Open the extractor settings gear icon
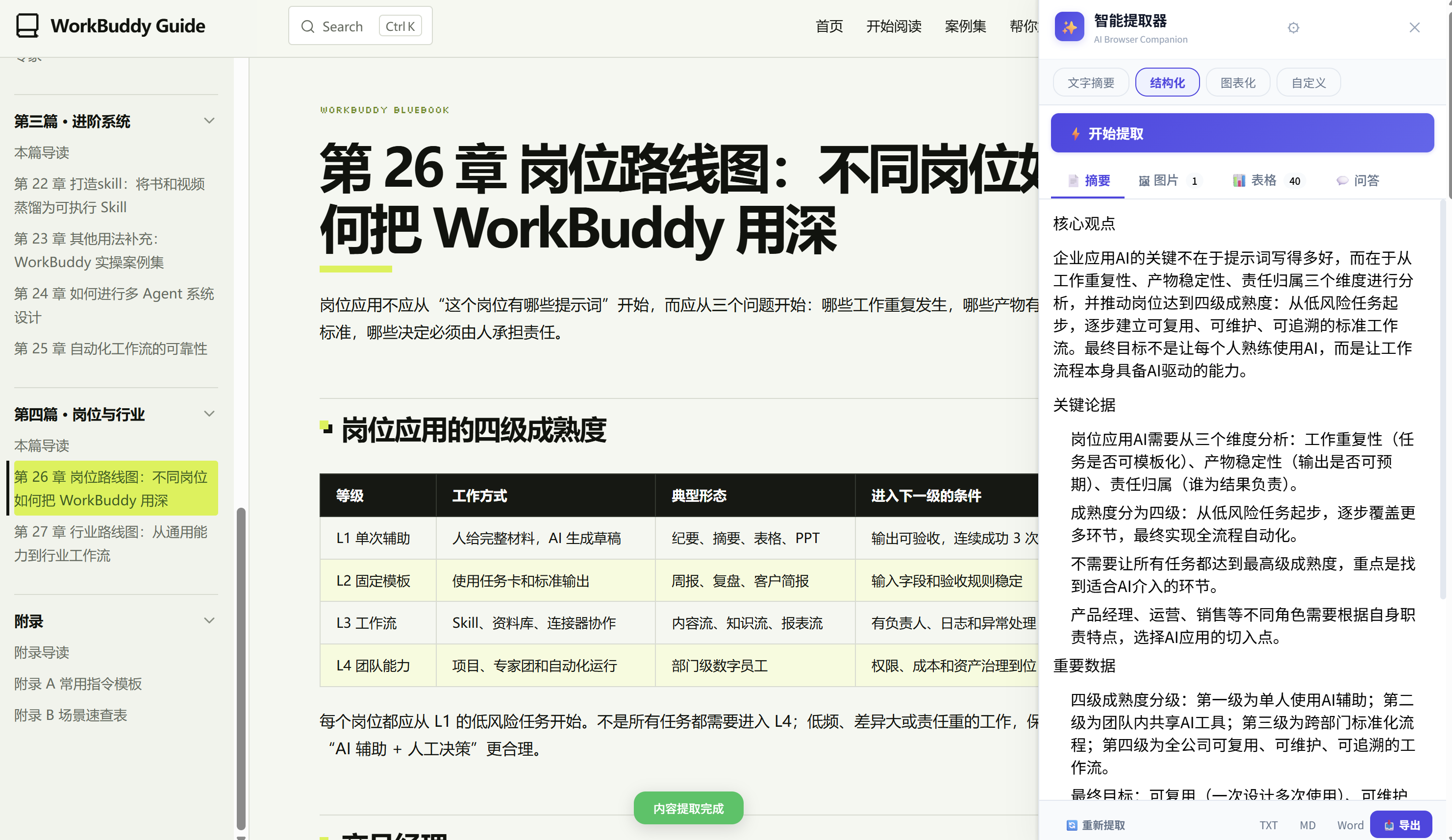This screenshot has width=1452, height=840. pyautogui.click(x=1293, y=27)
